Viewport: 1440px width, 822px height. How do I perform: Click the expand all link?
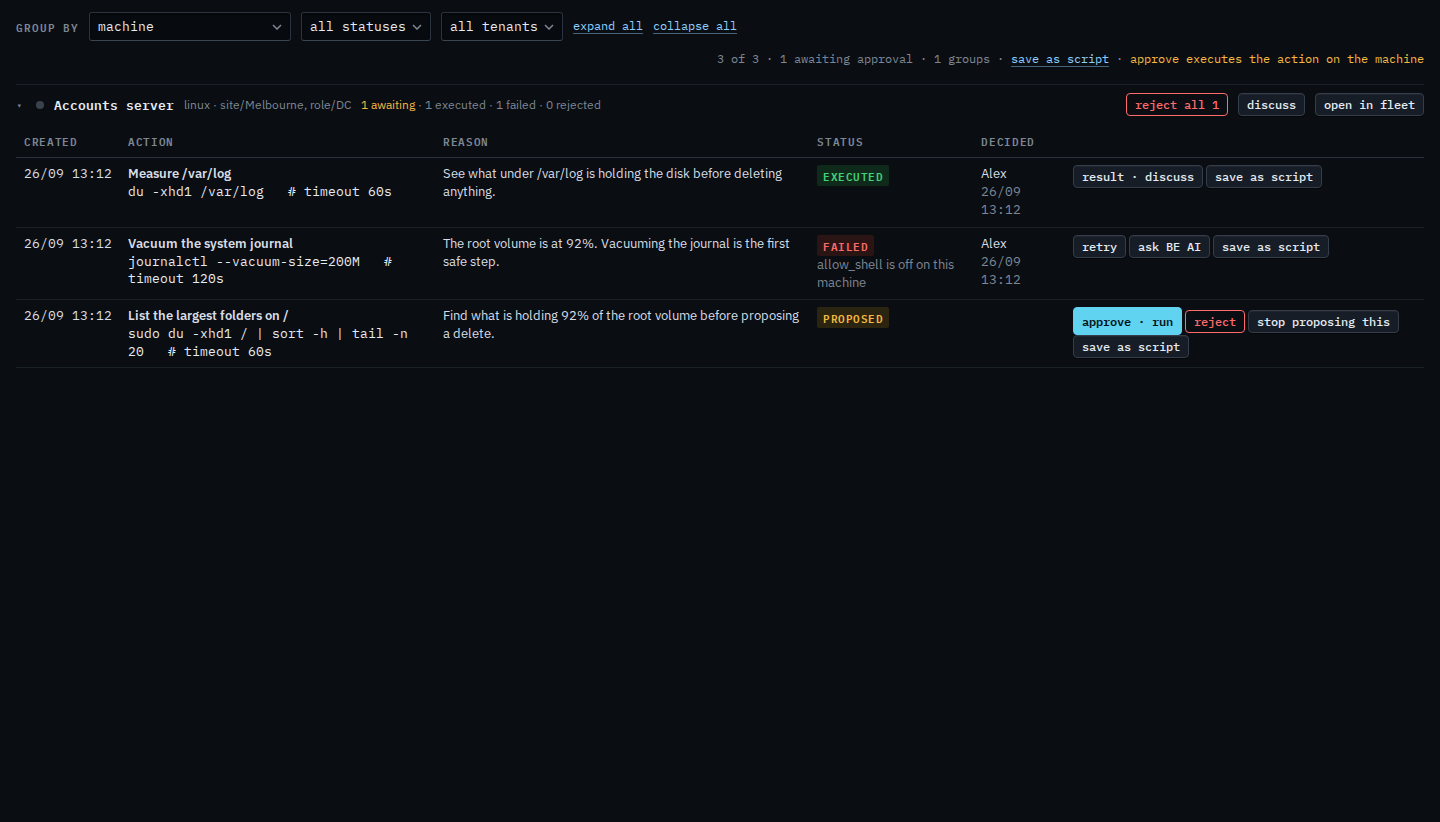[608, 27]
